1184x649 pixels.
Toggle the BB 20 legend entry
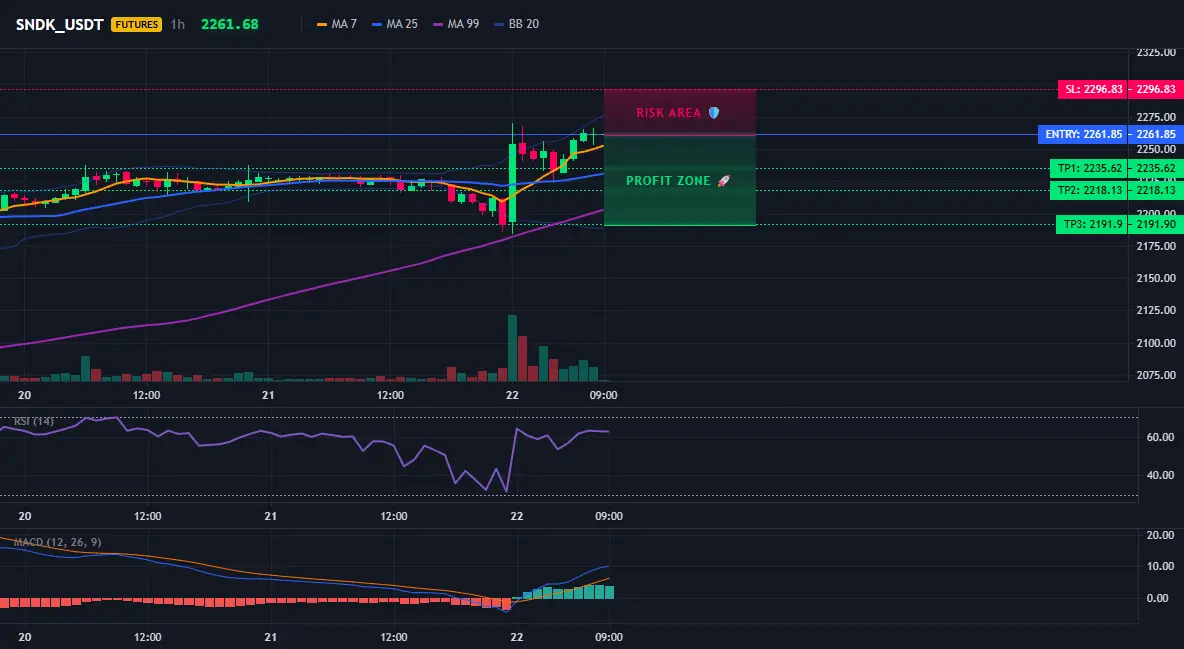516,24
